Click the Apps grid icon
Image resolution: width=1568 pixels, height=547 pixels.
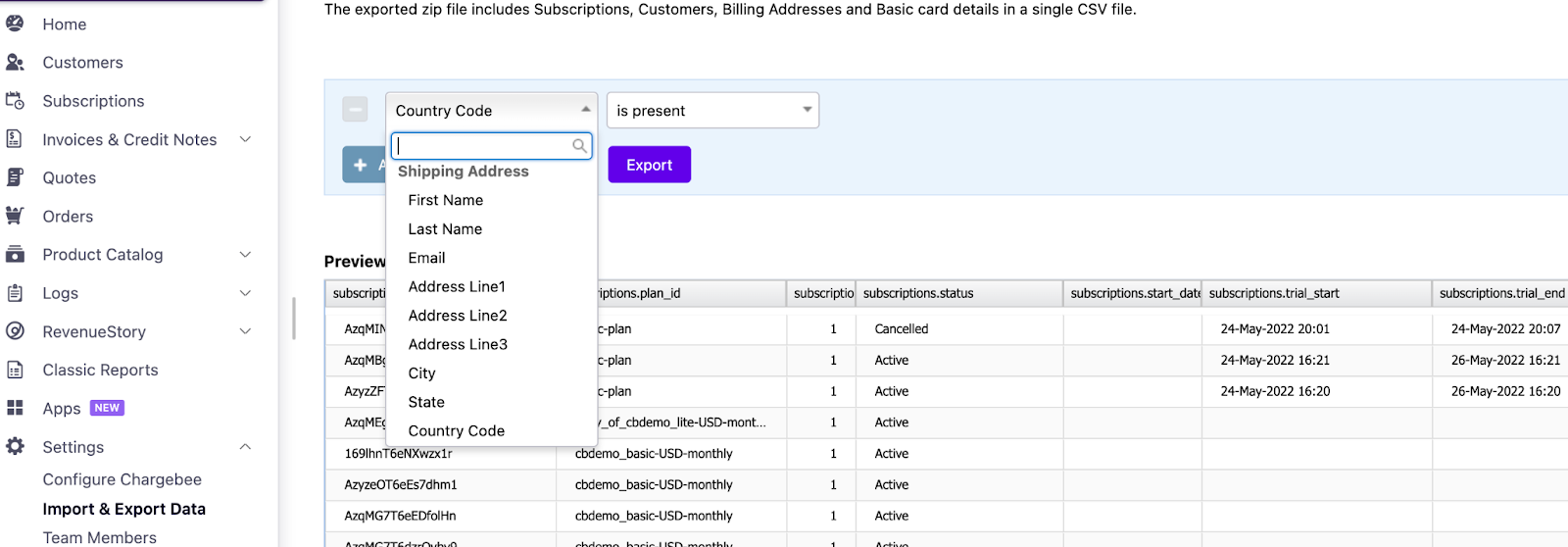(x=15, y=408)
